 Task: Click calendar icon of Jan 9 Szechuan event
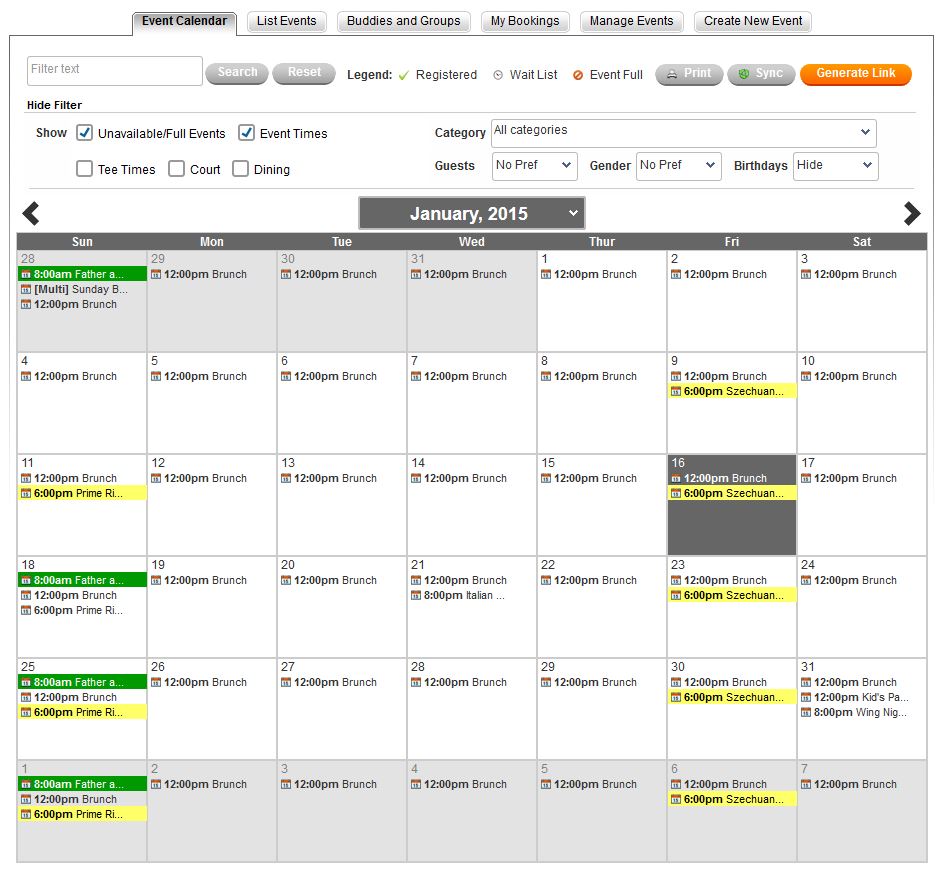click(x=676, y=392)
